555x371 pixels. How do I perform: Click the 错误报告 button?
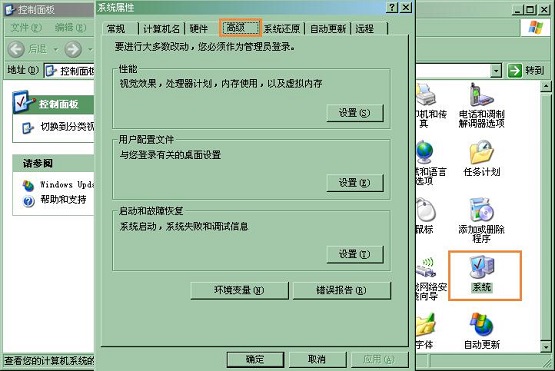point(342,290)
